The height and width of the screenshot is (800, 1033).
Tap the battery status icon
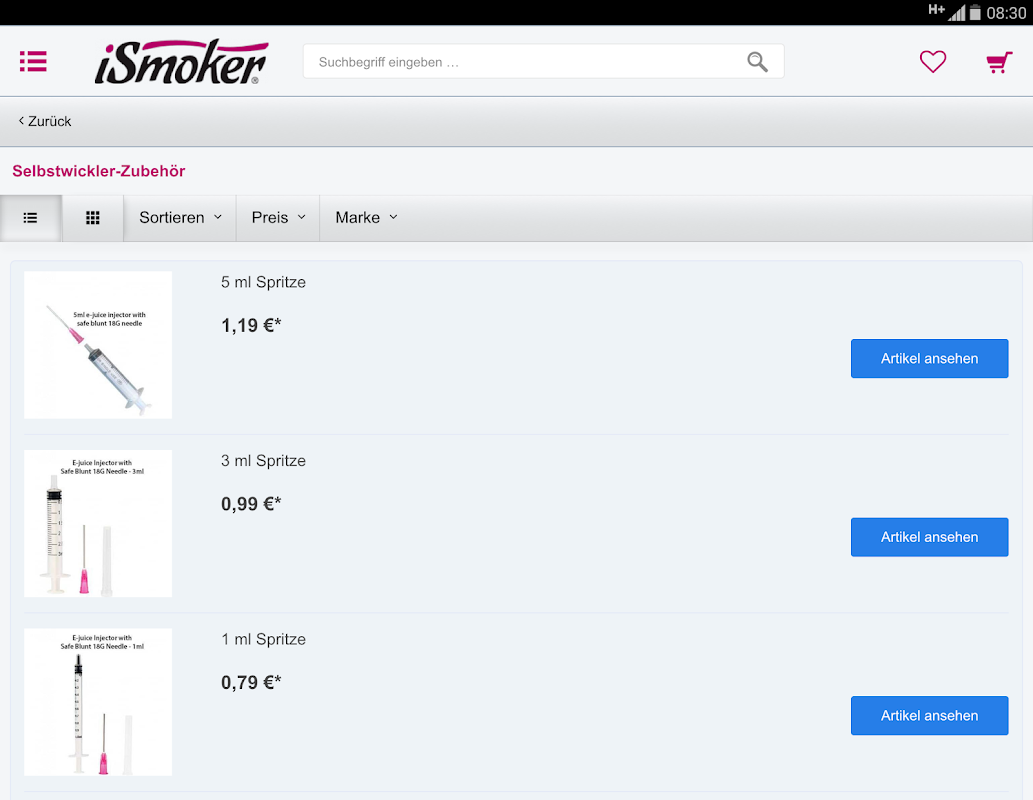click(975, 13)
